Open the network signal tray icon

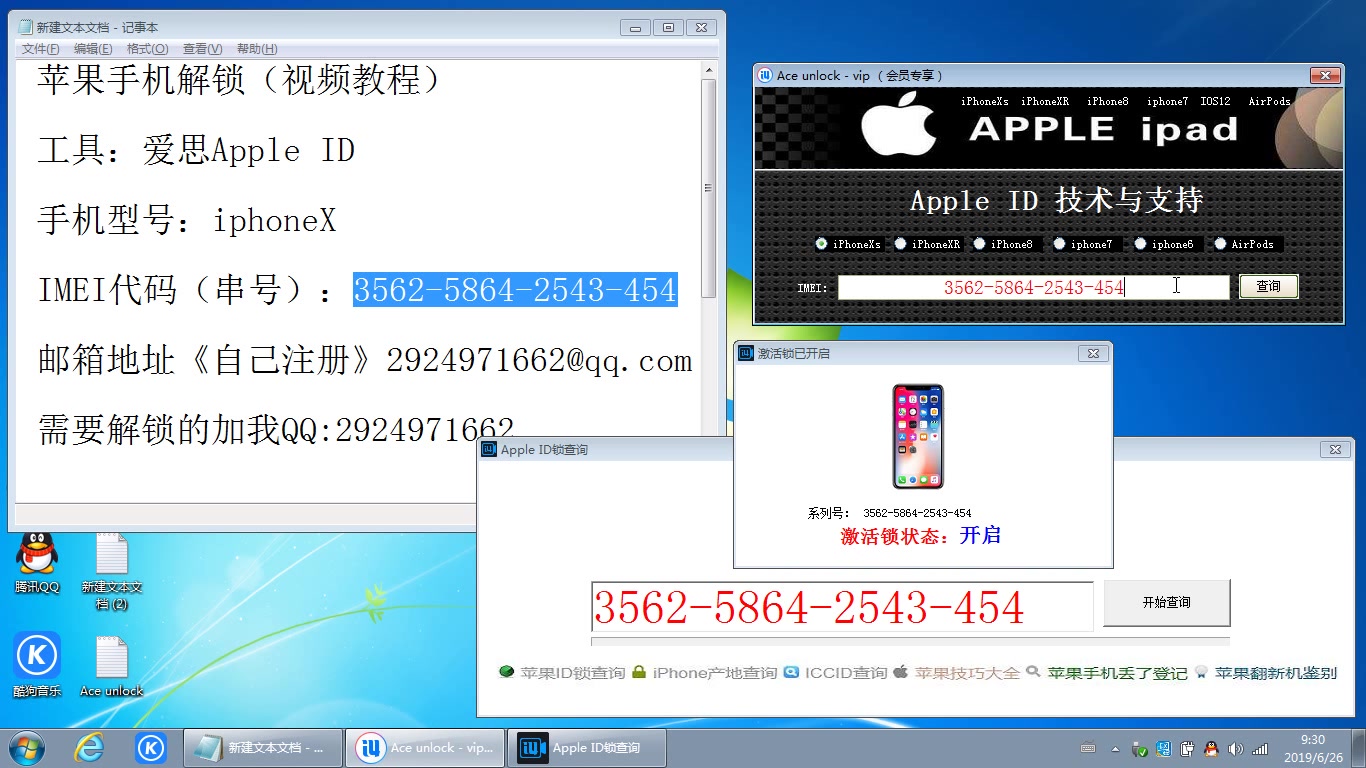[x=1260, y=749]
